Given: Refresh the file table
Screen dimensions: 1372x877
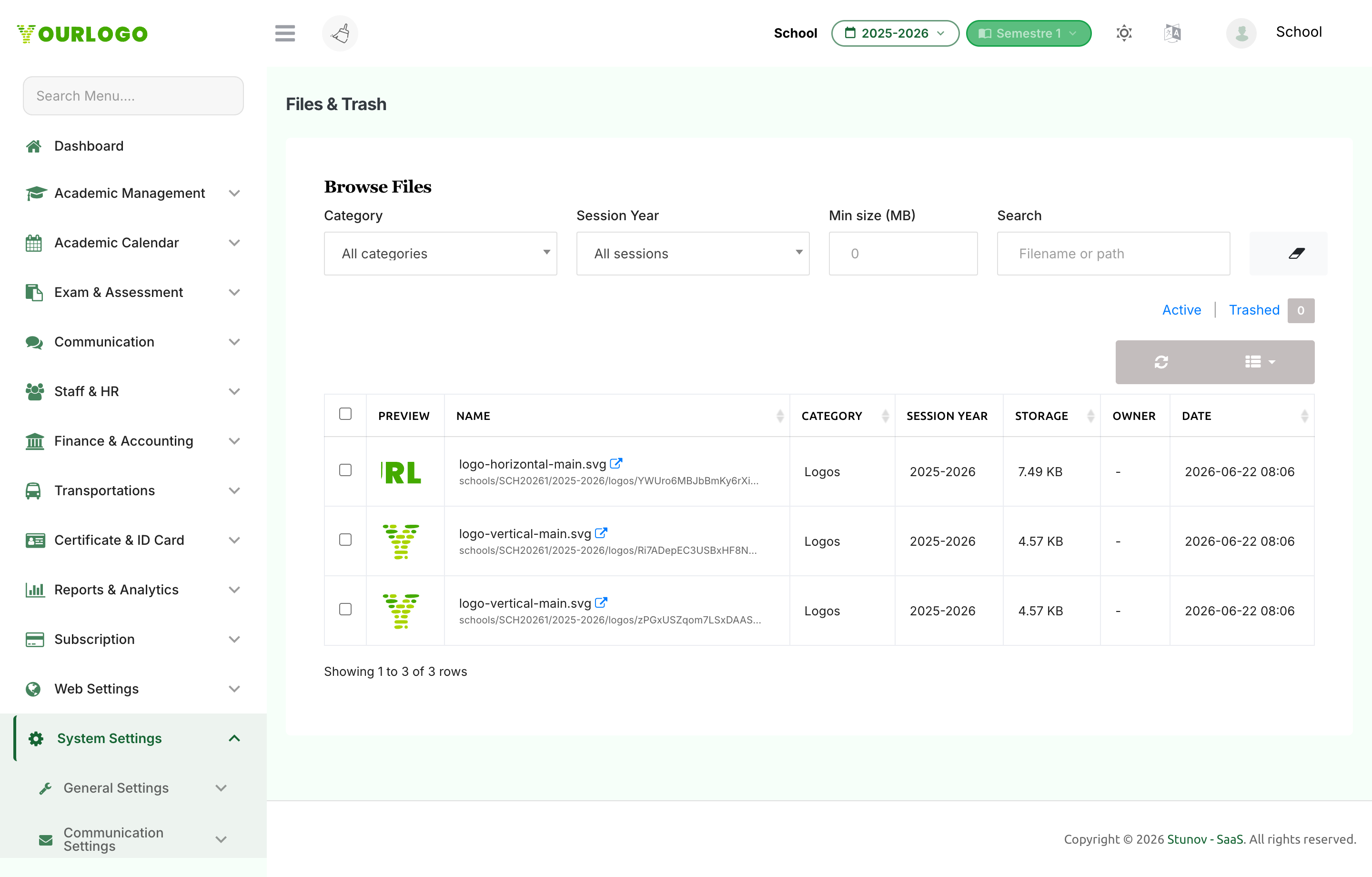Looking at the screenshot, I should point(1161,361).
